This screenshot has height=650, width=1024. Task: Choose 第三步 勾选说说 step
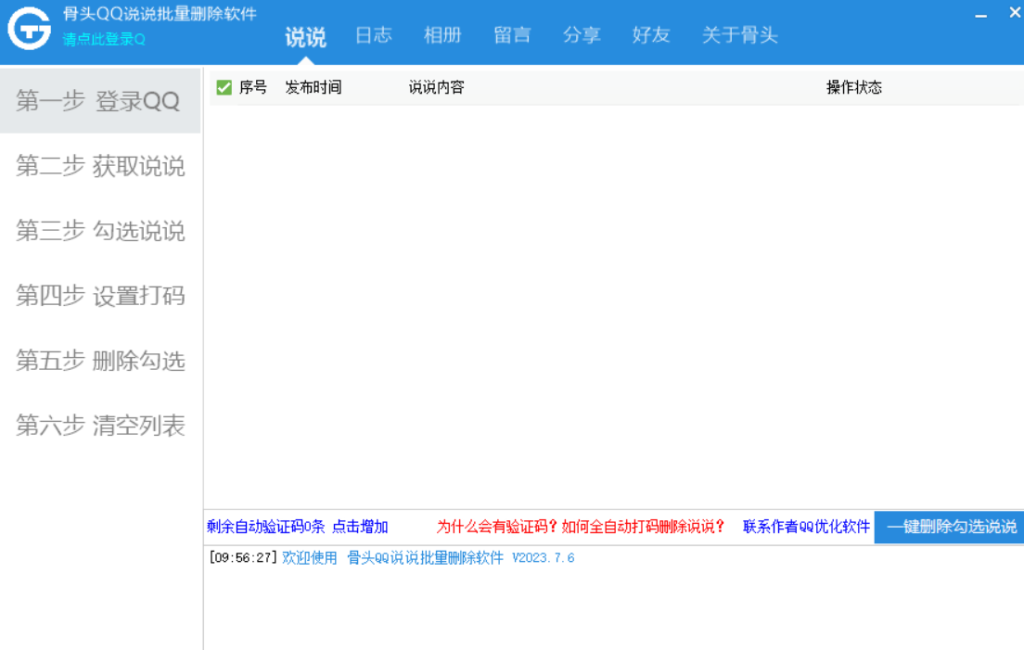click(x=100, y=231)
